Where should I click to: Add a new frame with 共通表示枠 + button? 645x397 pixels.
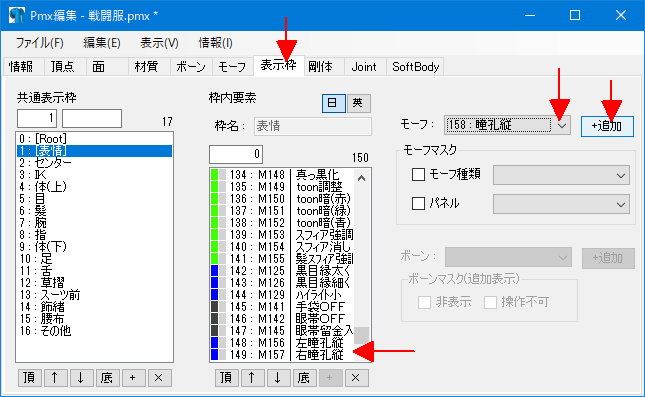[x=133, y=378]
